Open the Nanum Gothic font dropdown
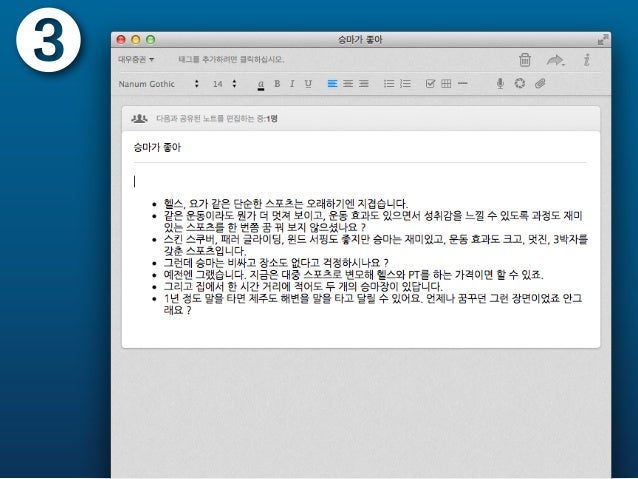This screenshot has width=638, height=479. point(159,84)
